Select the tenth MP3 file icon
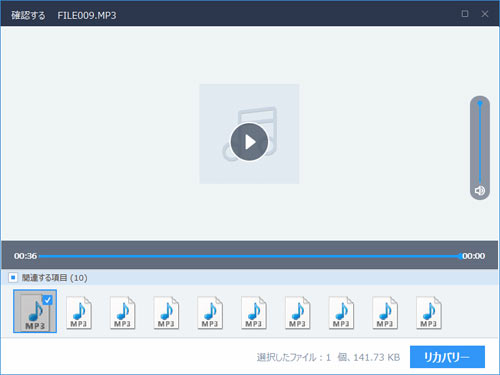Screen dimensions: 500x375 pyautogui.click(x=429, y=313)
